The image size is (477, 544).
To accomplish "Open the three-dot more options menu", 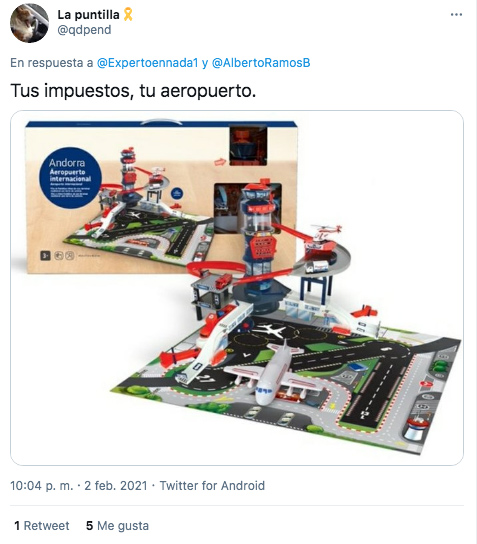I will point(456,15).
